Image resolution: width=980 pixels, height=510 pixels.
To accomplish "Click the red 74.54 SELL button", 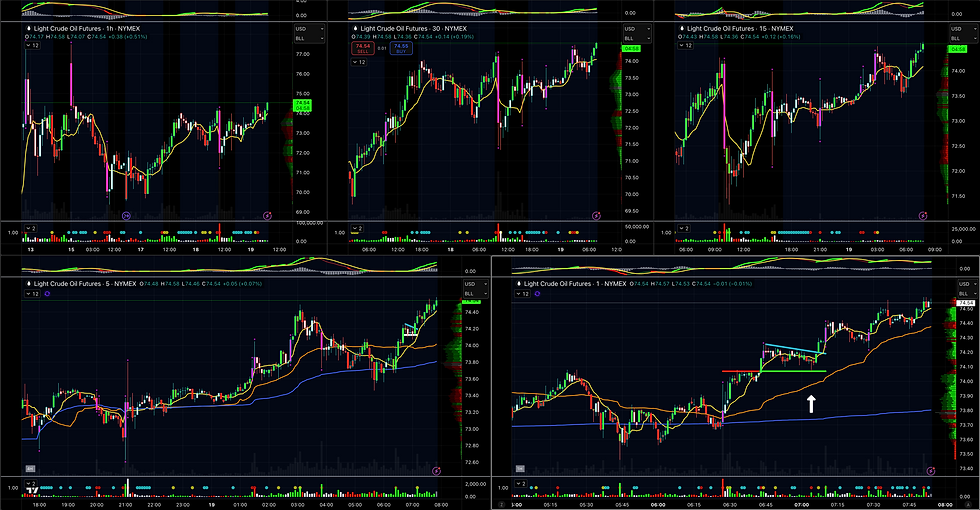I will coord(363,48).
